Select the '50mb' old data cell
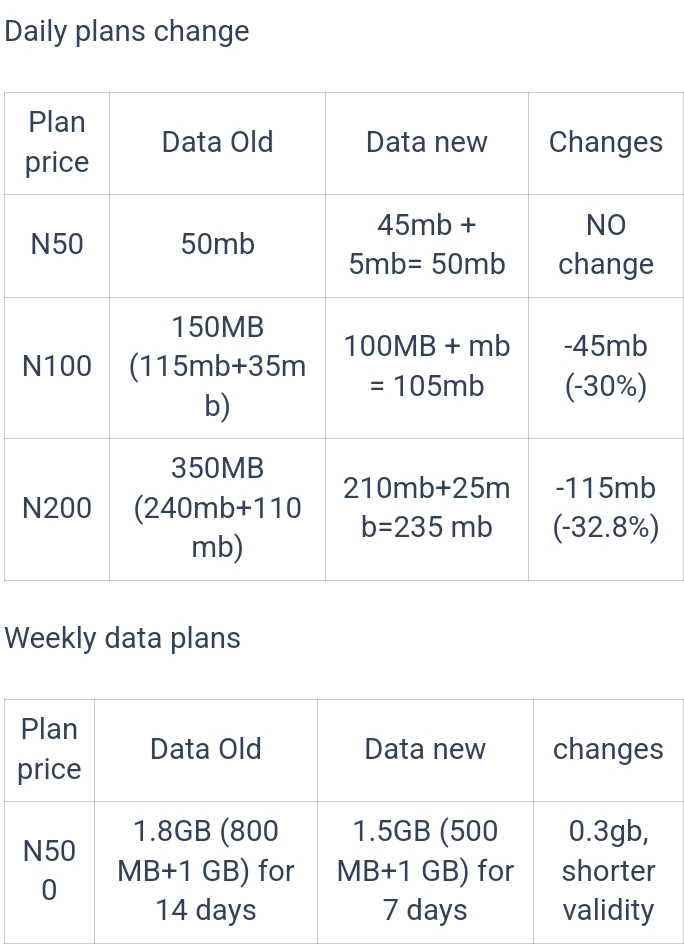 click(x=217, y=246)
